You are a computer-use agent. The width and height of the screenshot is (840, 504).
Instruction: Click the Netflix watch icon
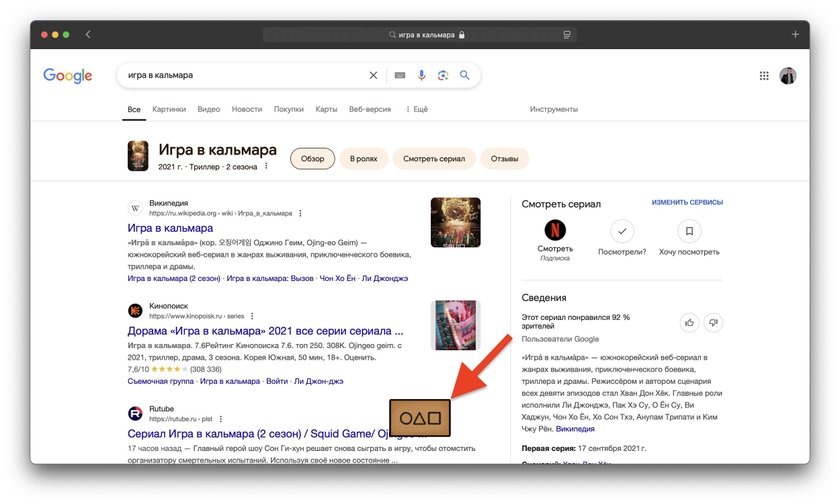(555, 230)
